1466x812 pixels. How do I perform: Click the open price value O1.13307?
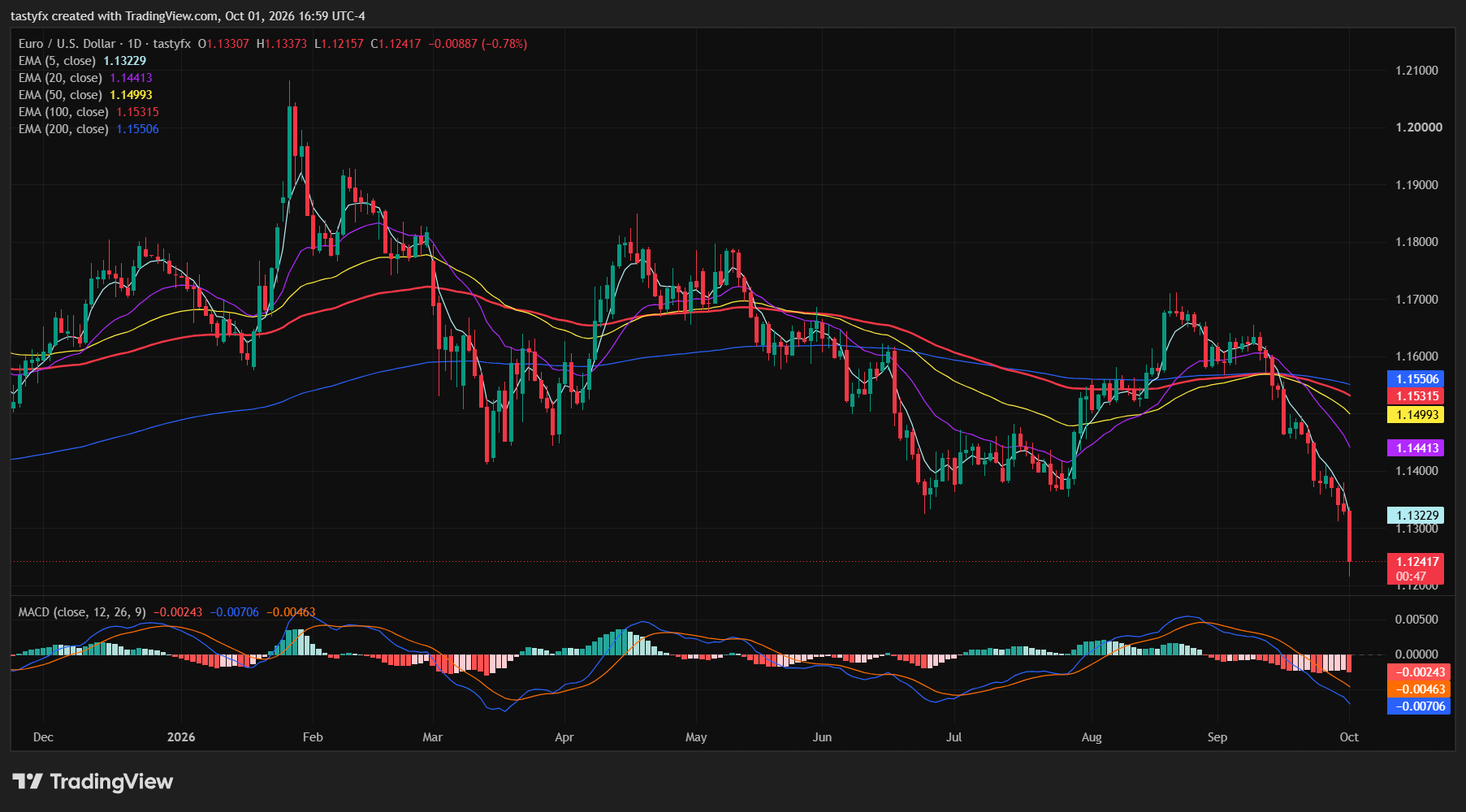tap(223, 44)
